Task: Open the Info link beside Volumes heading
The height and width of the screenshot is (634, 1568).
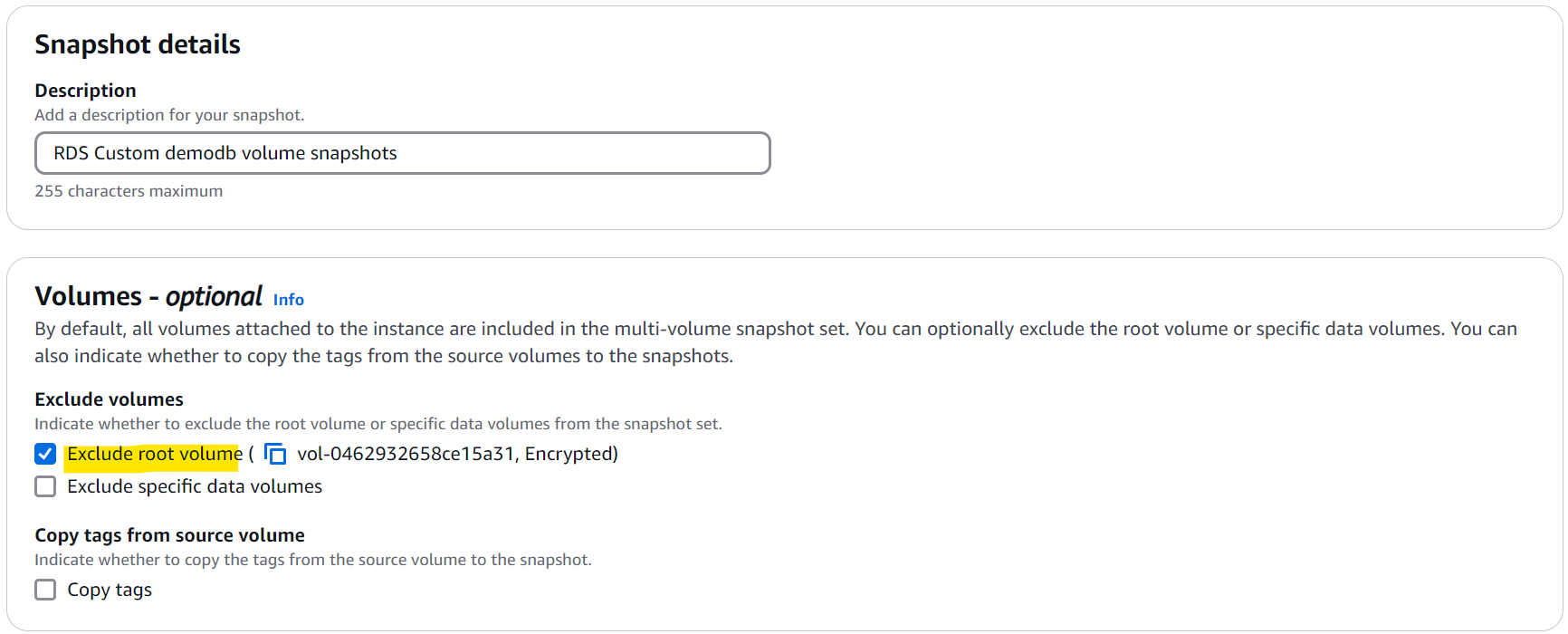Action: click(288, 300)
